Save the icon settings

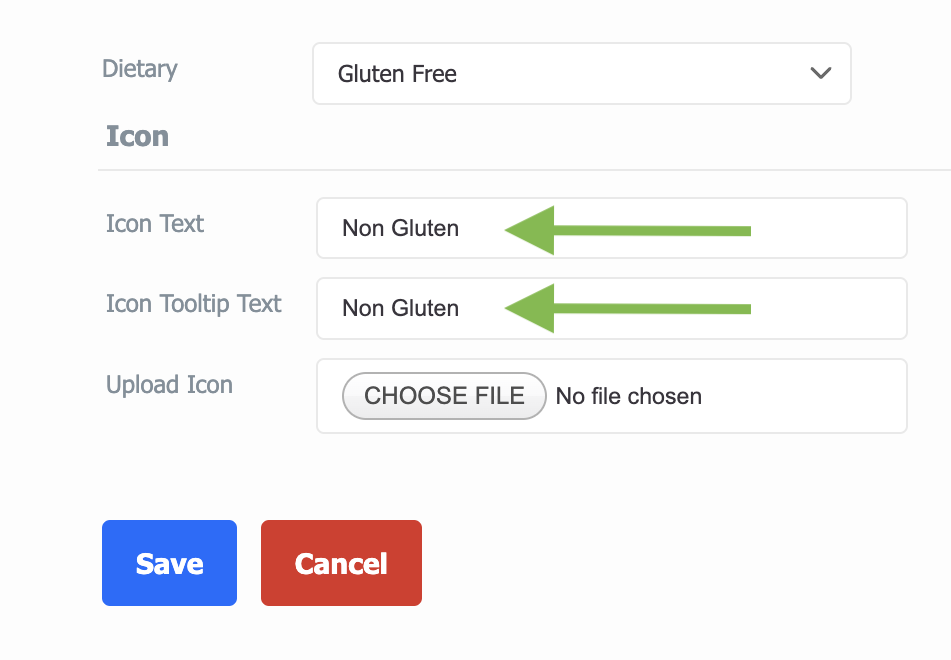pyautogui.click(x=169, y=563)
